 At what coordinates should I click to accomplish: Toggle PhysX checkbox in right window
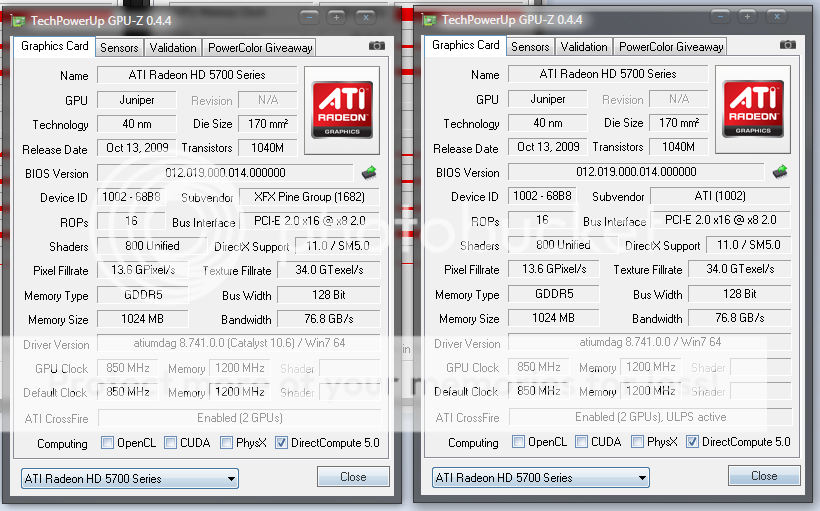click(x=637, y=441)
